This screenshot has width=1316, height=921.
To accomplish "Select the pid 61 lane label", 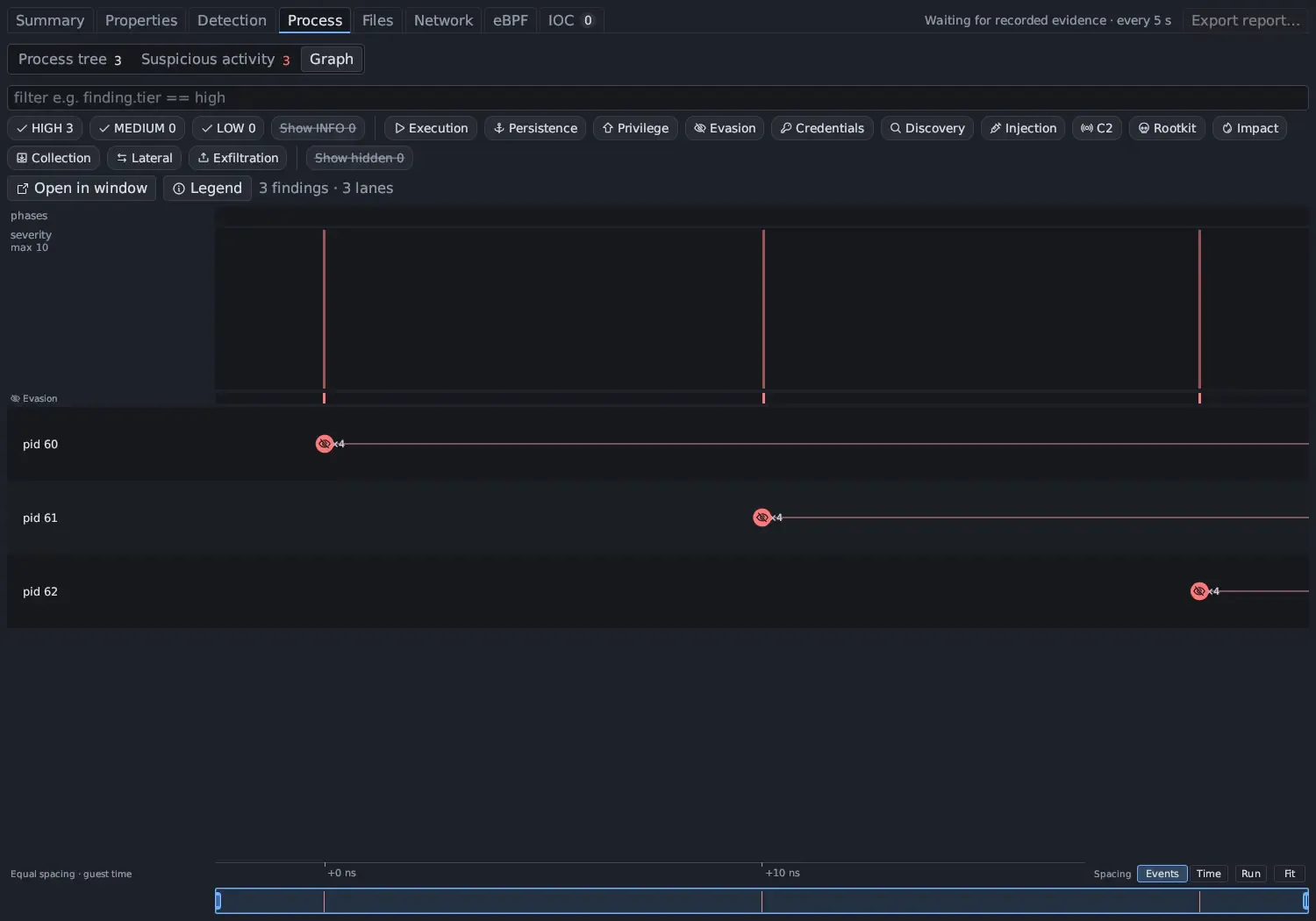I will [x=40, y=518].
